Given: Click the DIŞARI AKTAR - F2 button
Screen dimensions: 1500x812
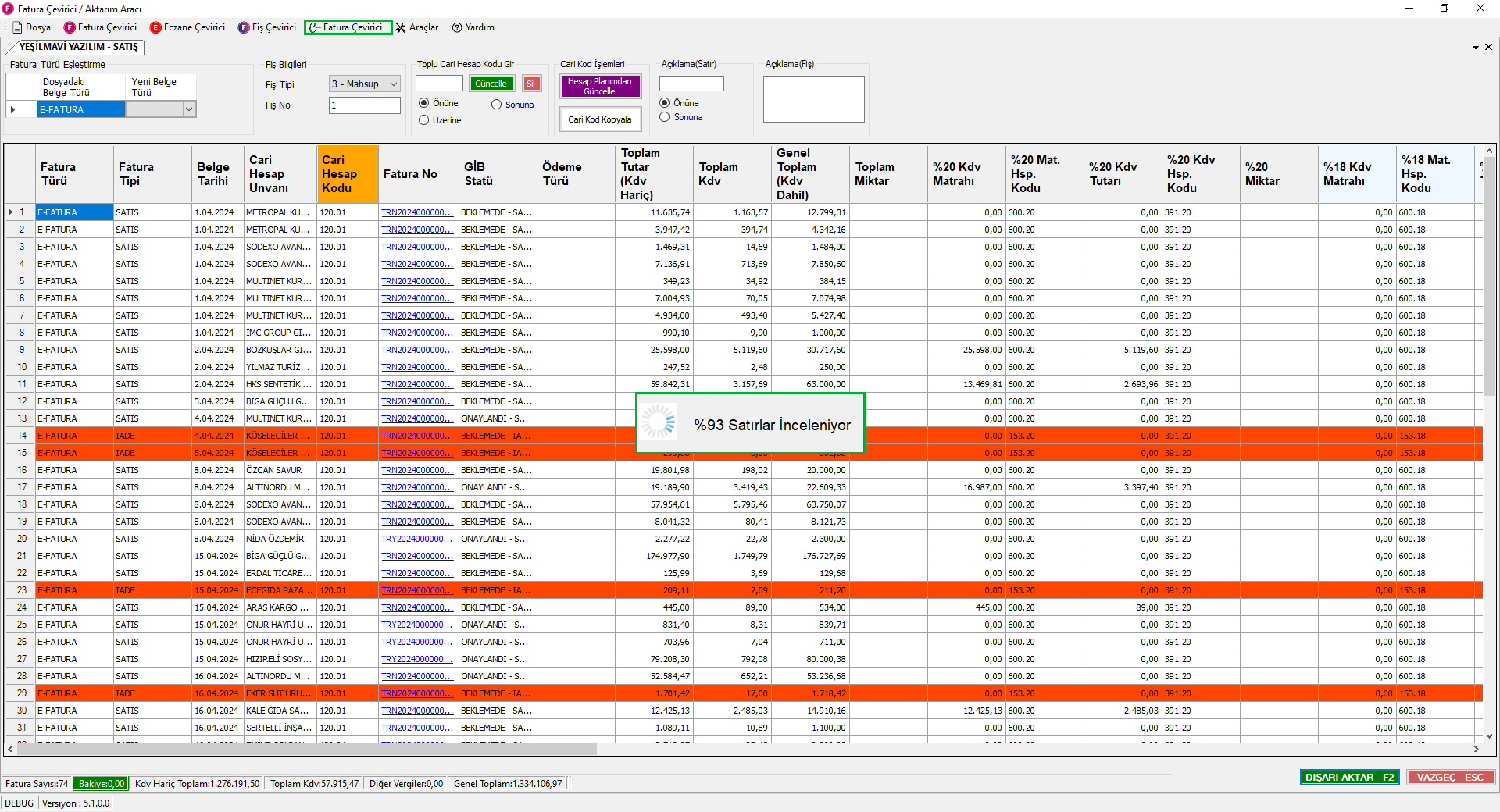Looking at the screenshot, I should 1349,778.
